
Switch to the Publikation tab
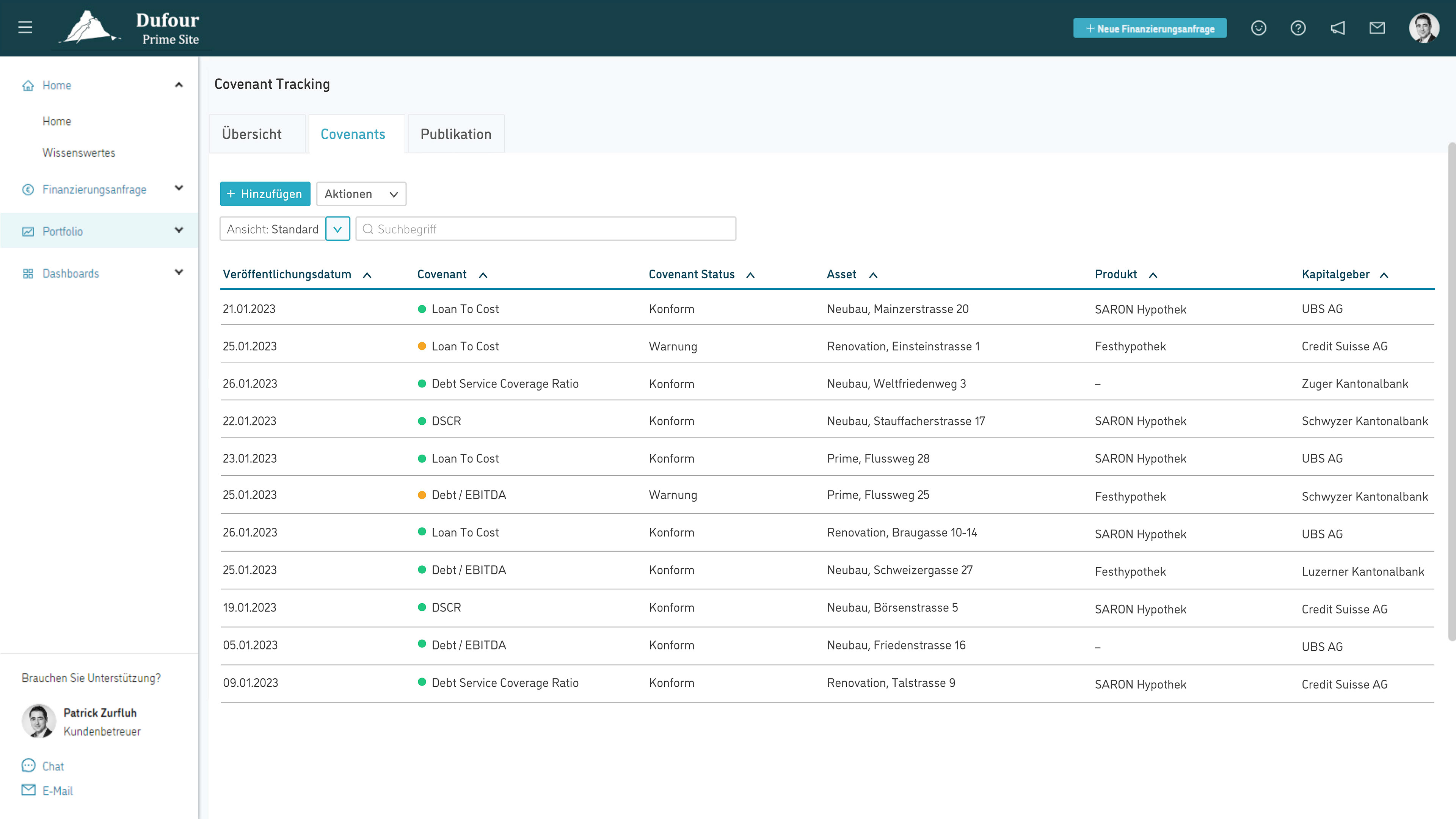pyautogui.click(x=455, y=134)
